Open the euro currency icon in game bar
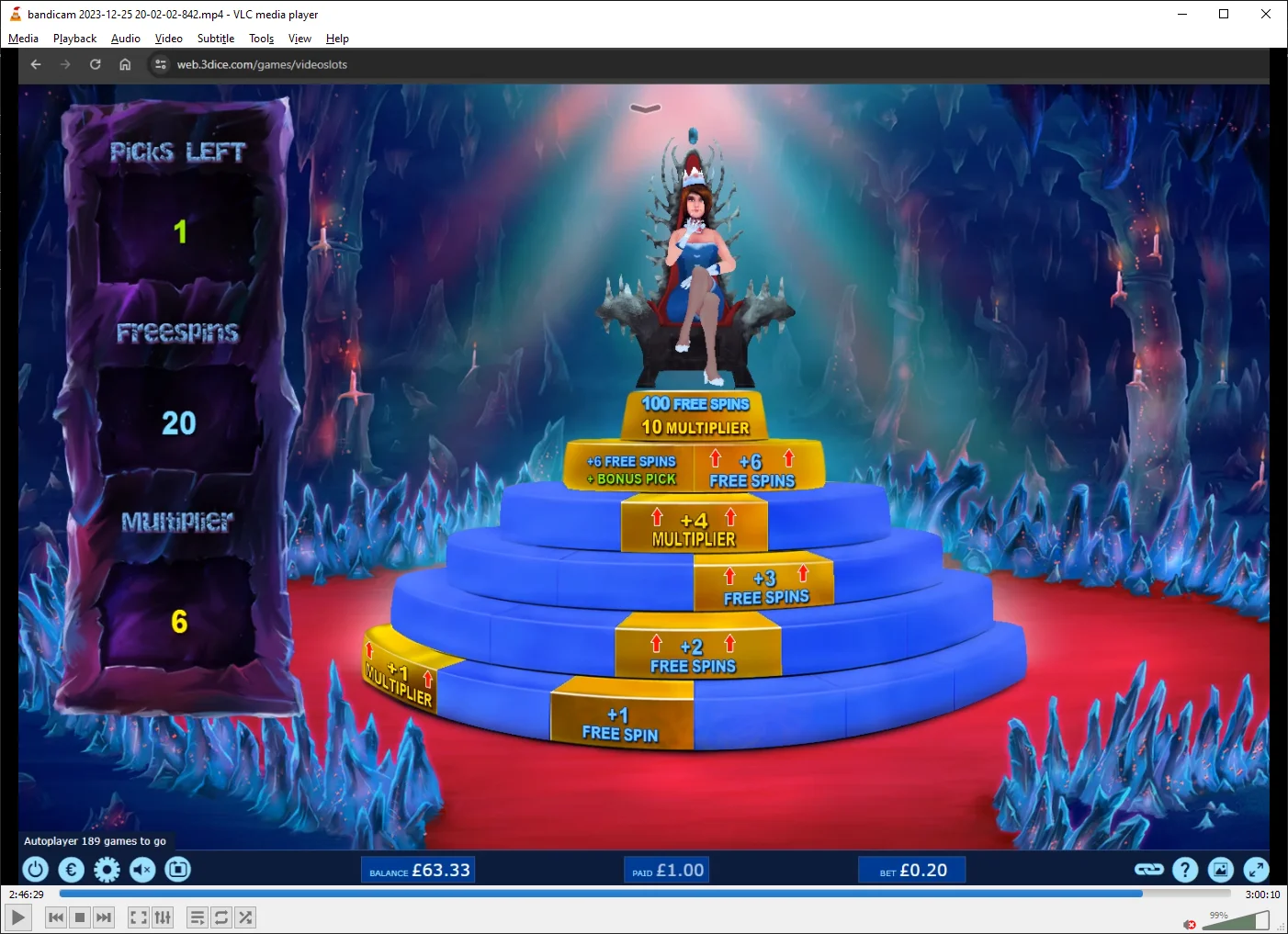 point(71,869)
